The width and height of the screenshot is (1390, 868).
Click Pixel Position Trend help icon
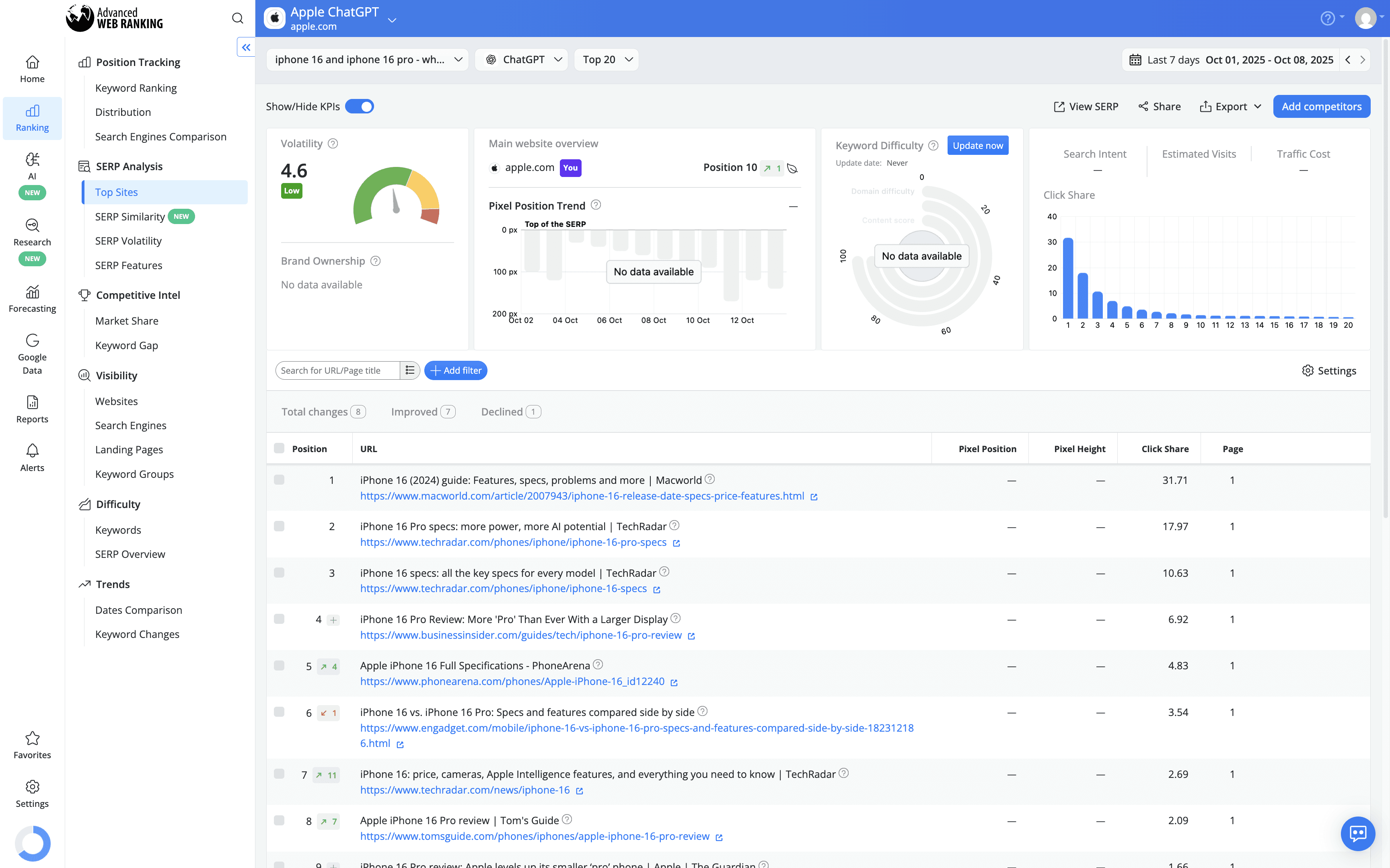click(596, 205)
